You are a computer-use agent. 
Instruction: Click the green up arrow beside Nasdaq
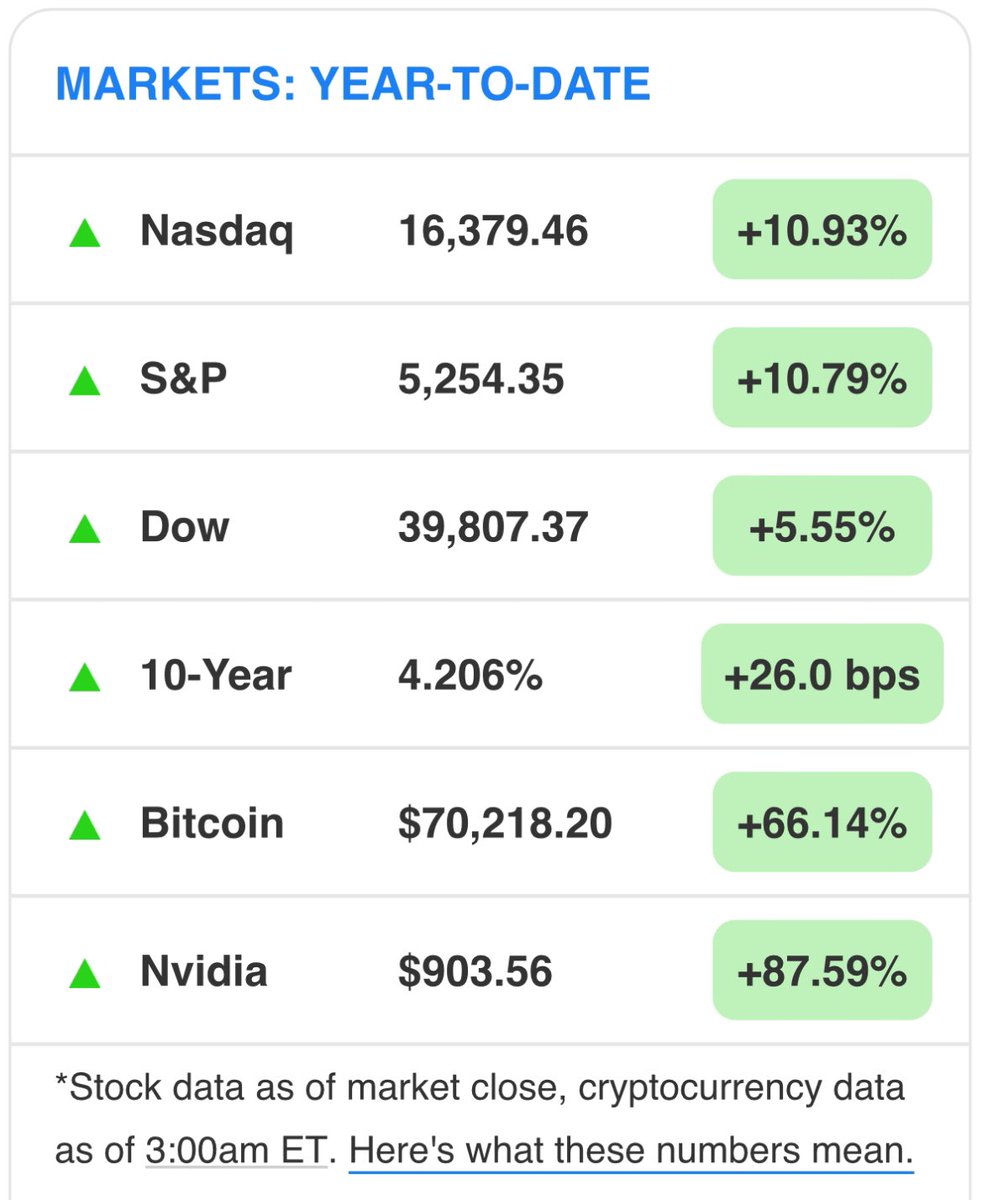(x=84, y=234)
